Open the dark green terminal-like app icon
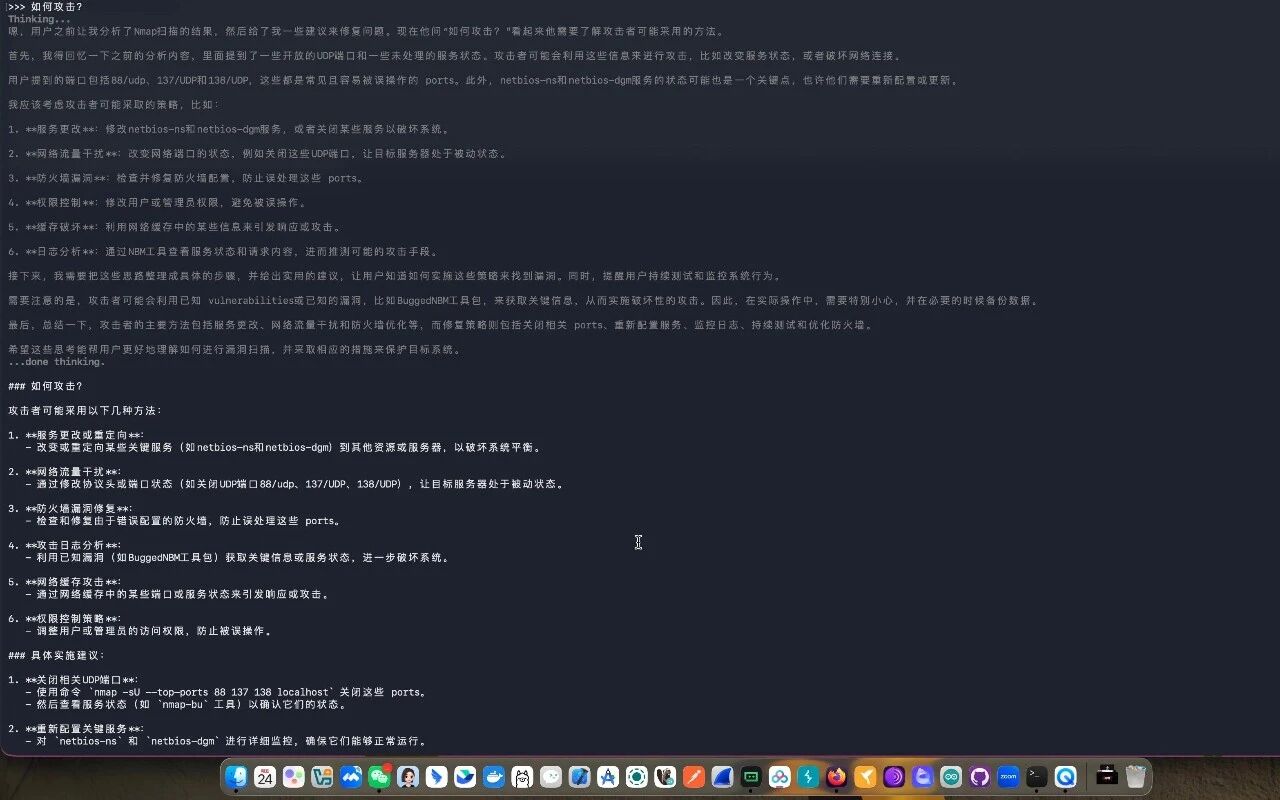 pos(751,777)
